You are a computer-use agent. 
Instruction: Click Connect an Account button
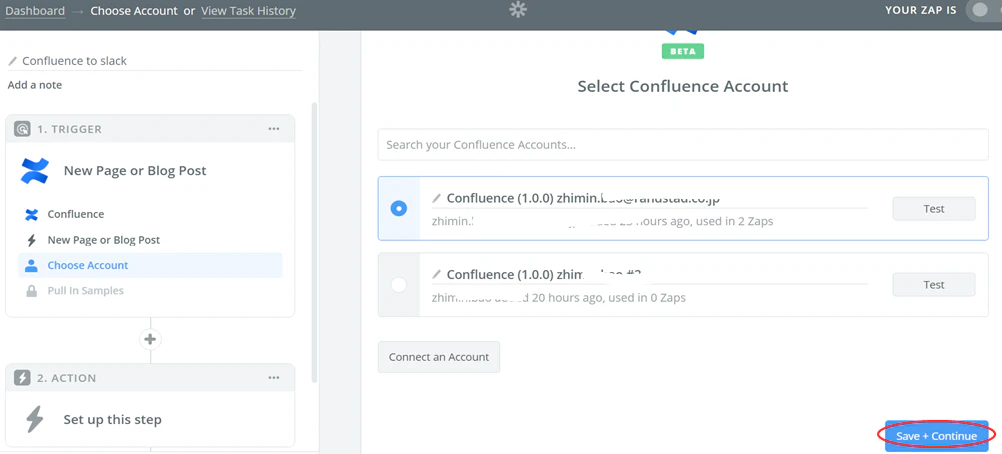click(439, 357)
